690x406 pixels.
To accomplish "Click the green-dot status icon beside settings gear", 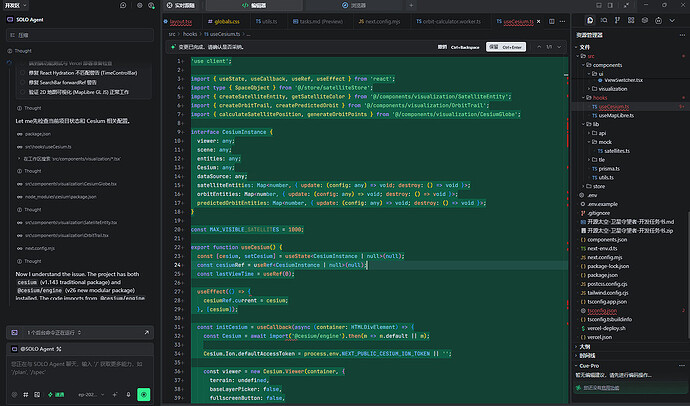I will coord(151,5).
